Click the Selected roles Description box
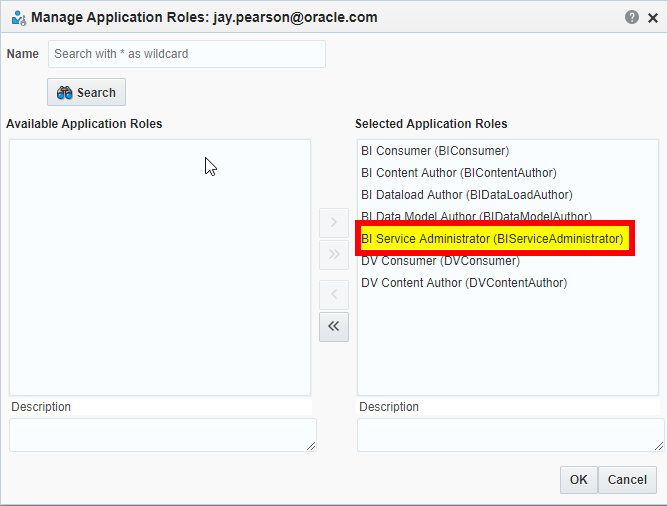Image resolution: width=667 pixels, height=506 pixels. (x=510, y=434)
